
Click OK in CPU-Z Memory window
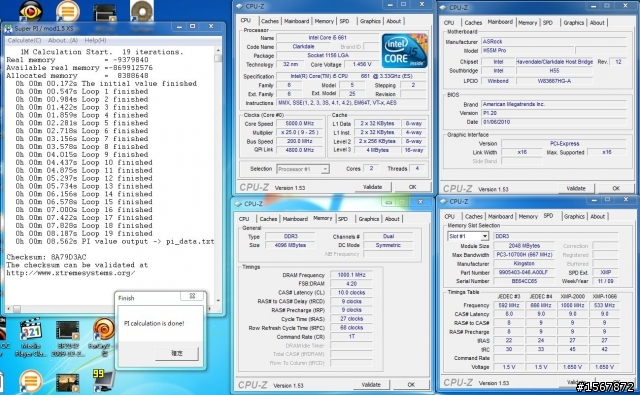[x=411, y=385]
